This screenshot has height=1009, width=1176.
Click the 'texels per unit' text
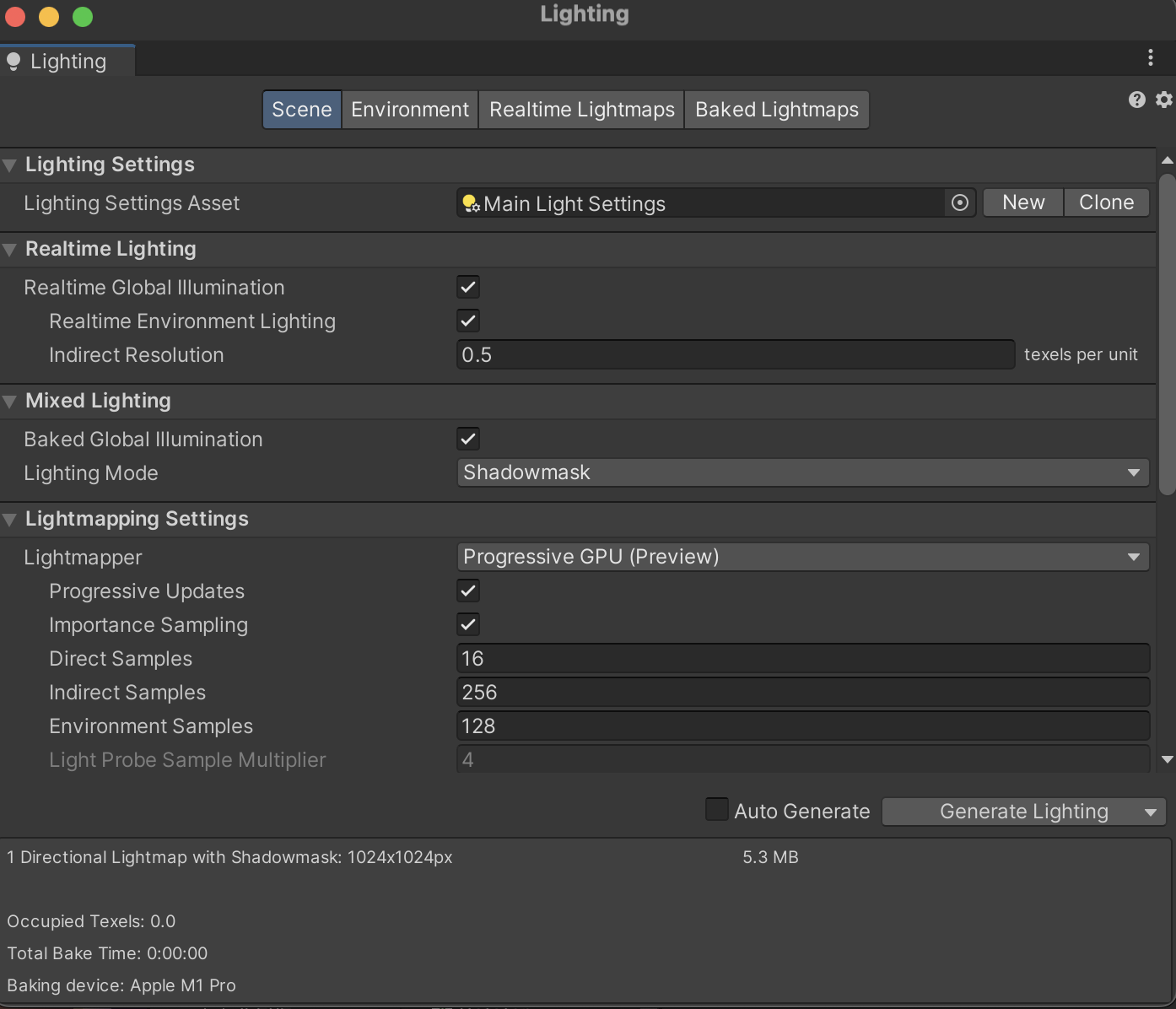(1081, 354)
